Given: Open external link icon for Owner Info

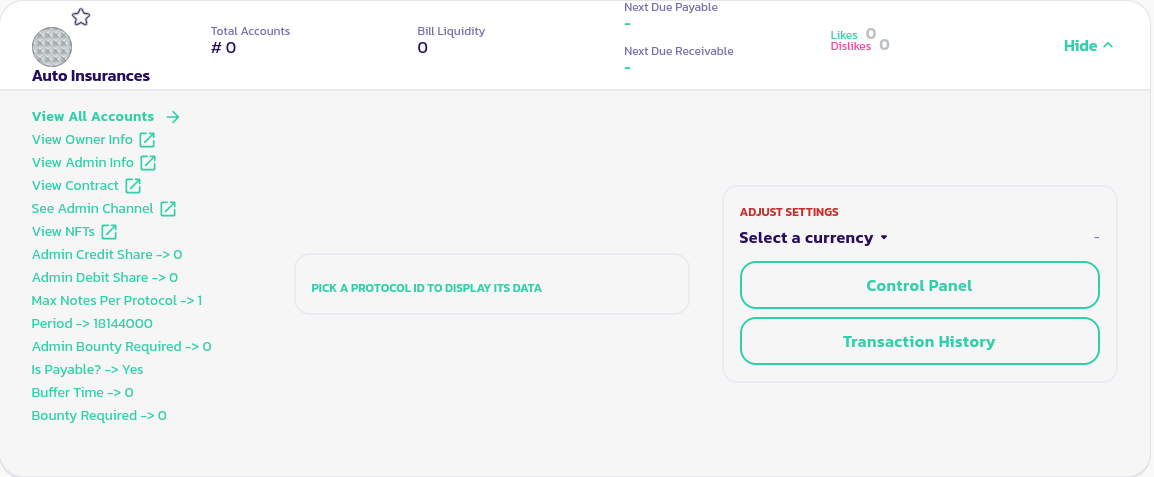Looking at the screenshot, I should (147, 140).
